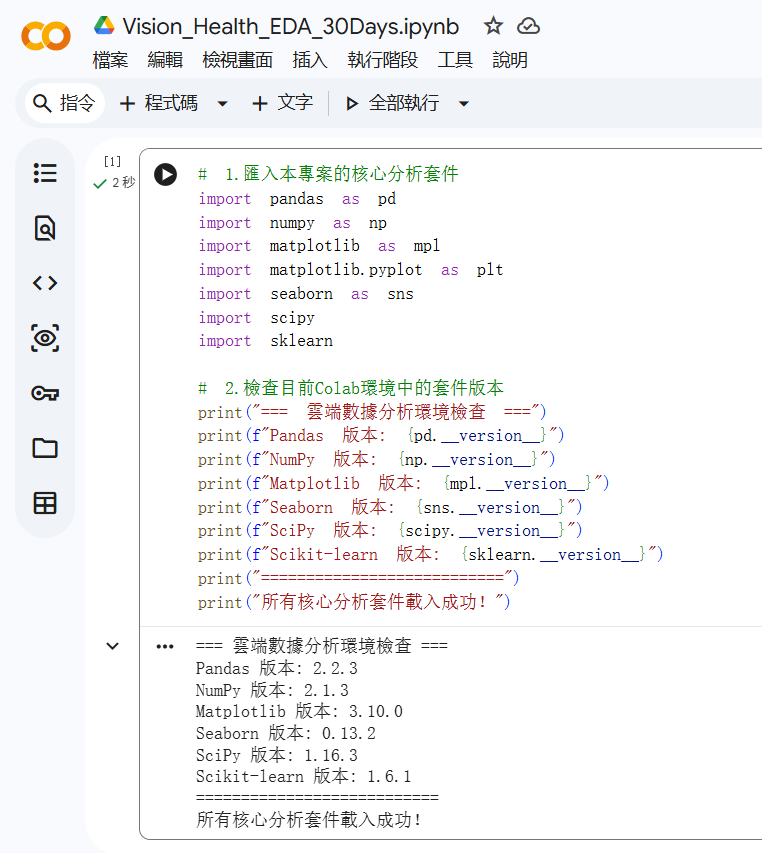Click output NumPy 版本: 2.1.3
This screenshot has height=853, width=762.
click(272, 690)
